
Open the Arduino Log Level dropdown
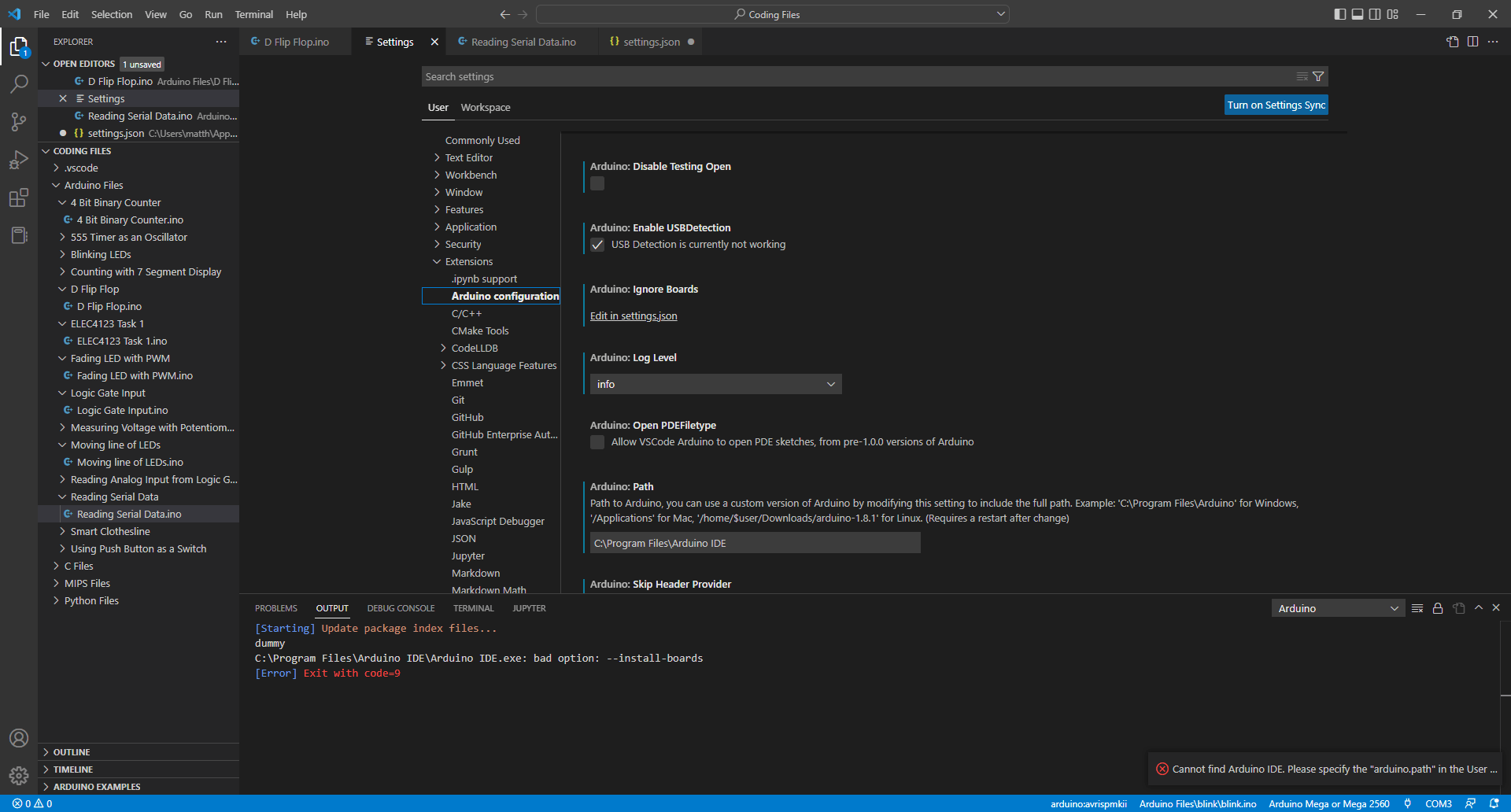coord(715,384)
